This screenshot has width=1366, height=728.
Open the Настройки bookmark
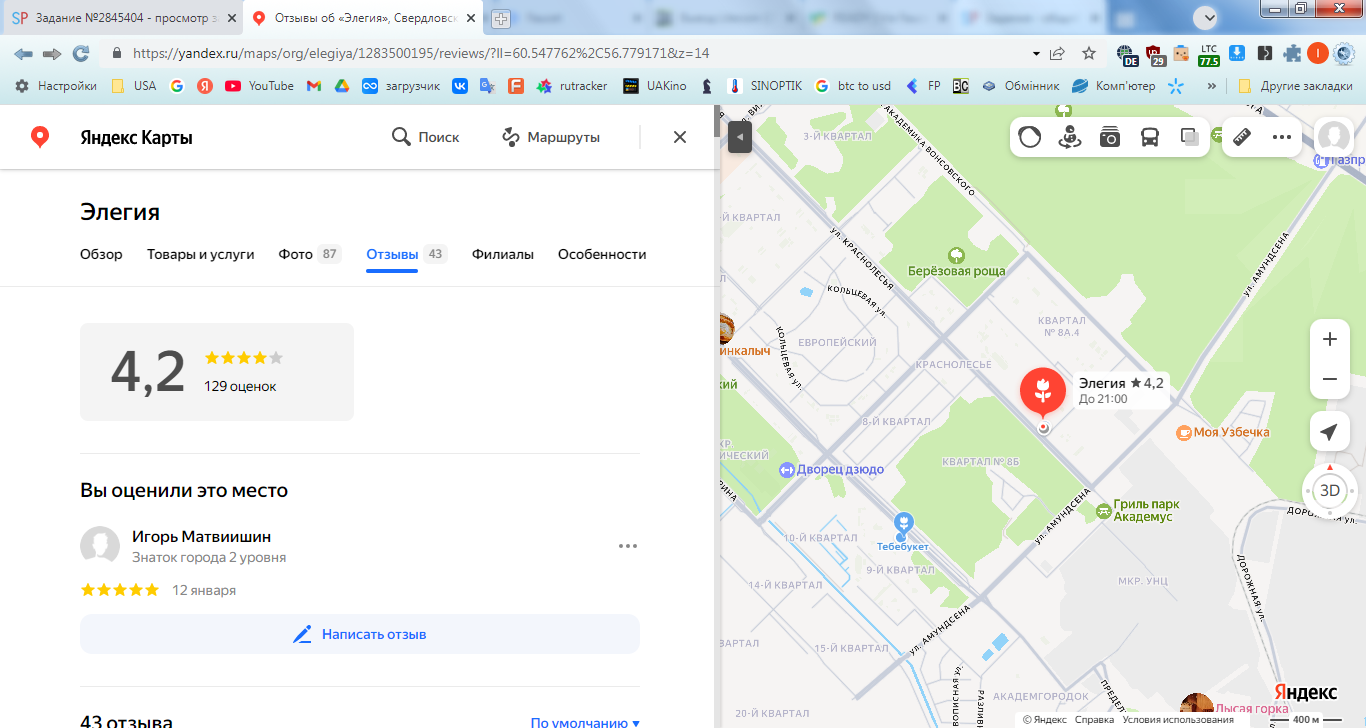[x=56, y=86]
